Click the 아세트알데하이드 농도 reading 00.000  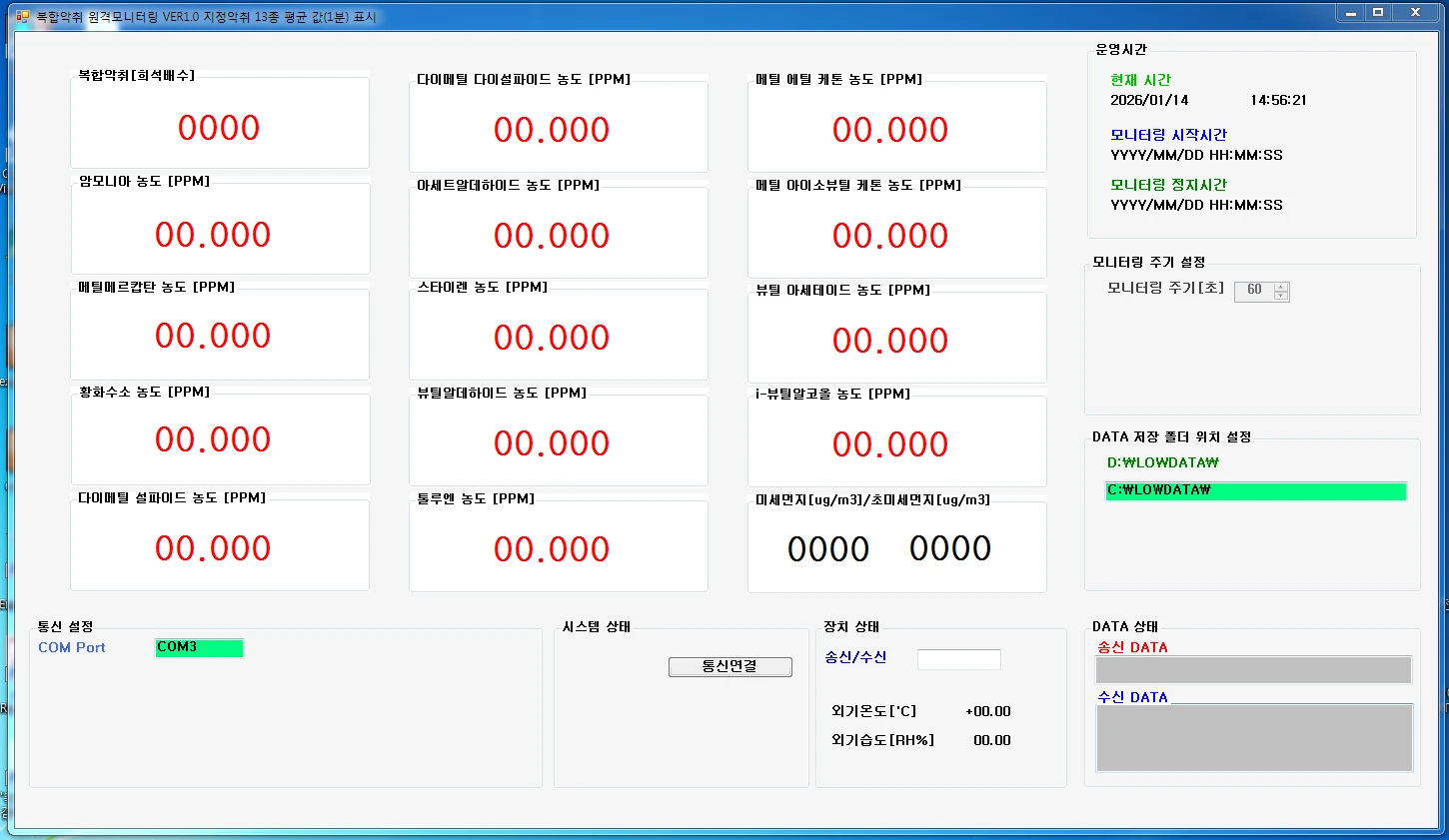click(552, 236)
